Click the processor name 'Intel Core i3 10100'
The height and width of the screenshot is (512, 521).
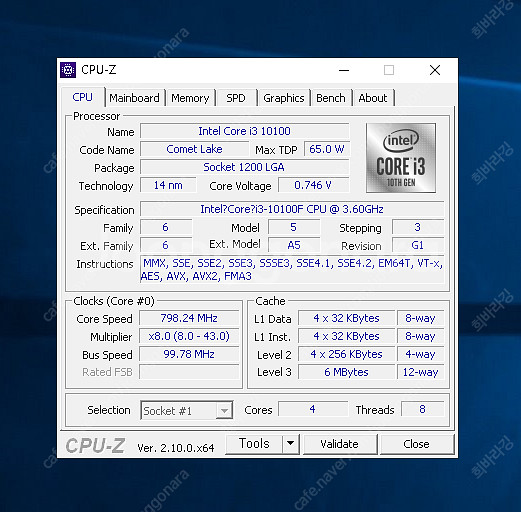click(x=245, y=131)
